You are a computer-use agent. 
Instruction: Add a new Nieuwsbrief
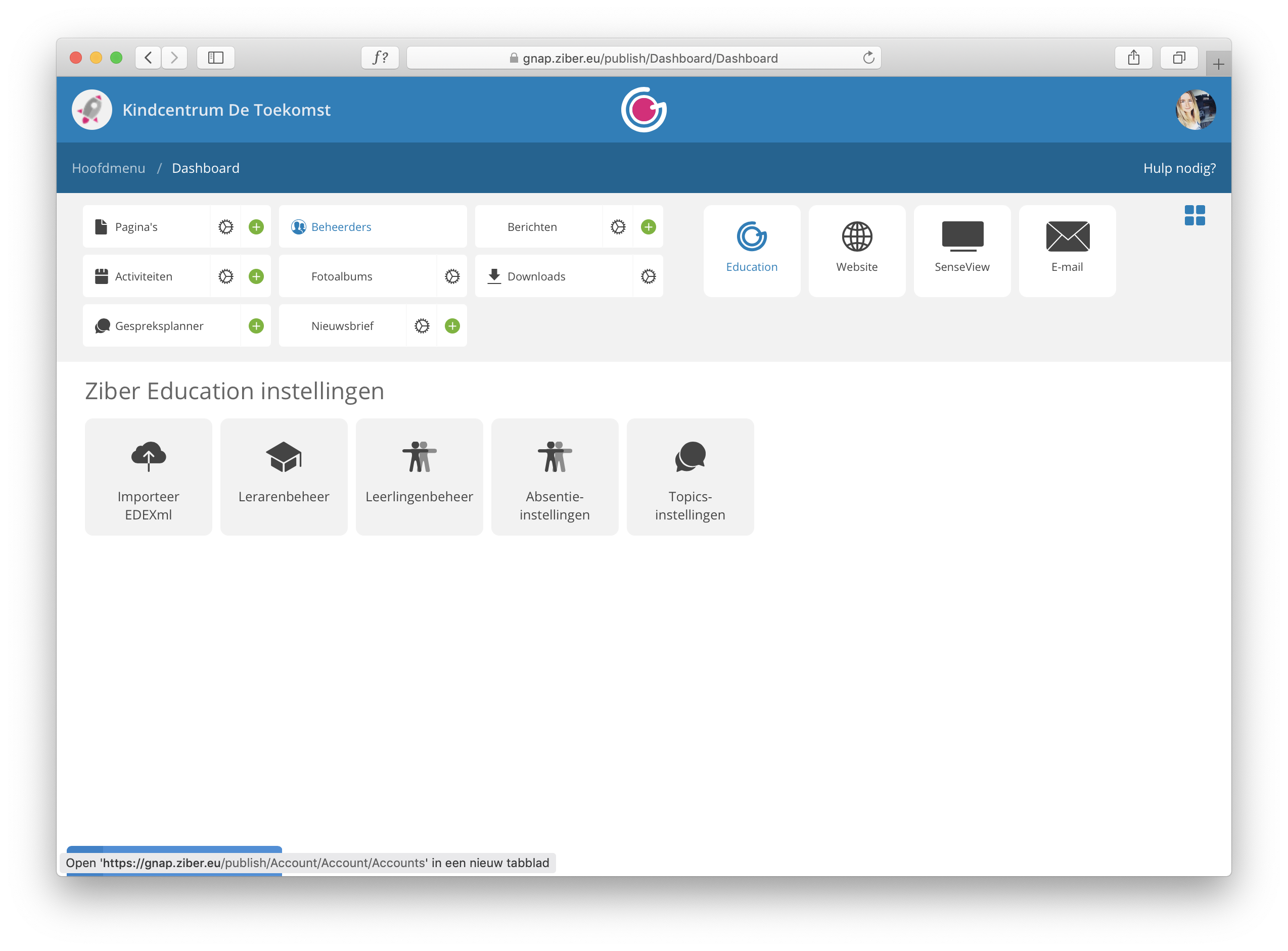click(x=452, y=326)
